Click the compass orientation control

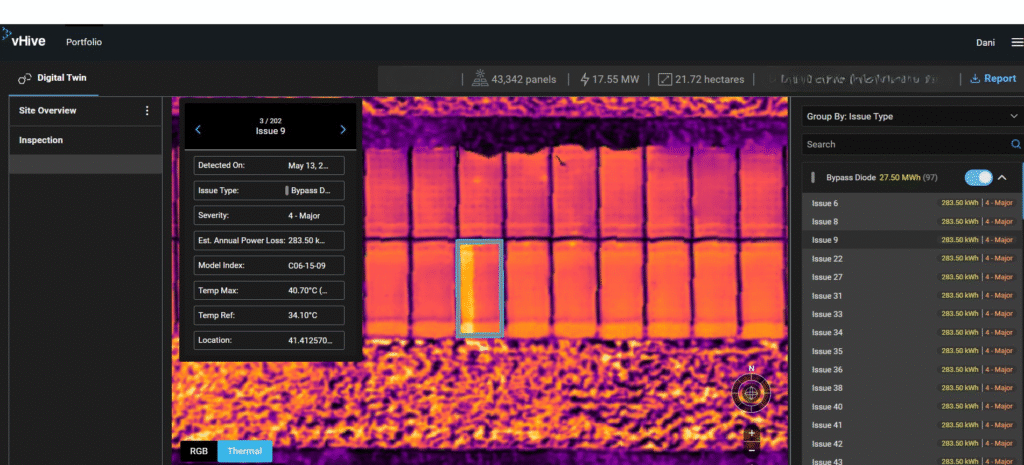tap(751, 393)
